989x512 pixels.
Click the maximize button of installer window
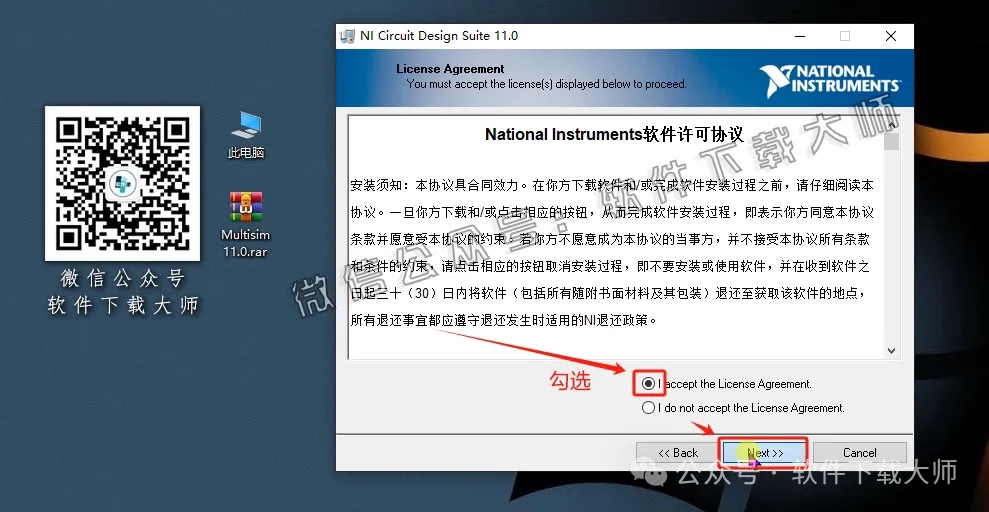[x=845, y=36]
